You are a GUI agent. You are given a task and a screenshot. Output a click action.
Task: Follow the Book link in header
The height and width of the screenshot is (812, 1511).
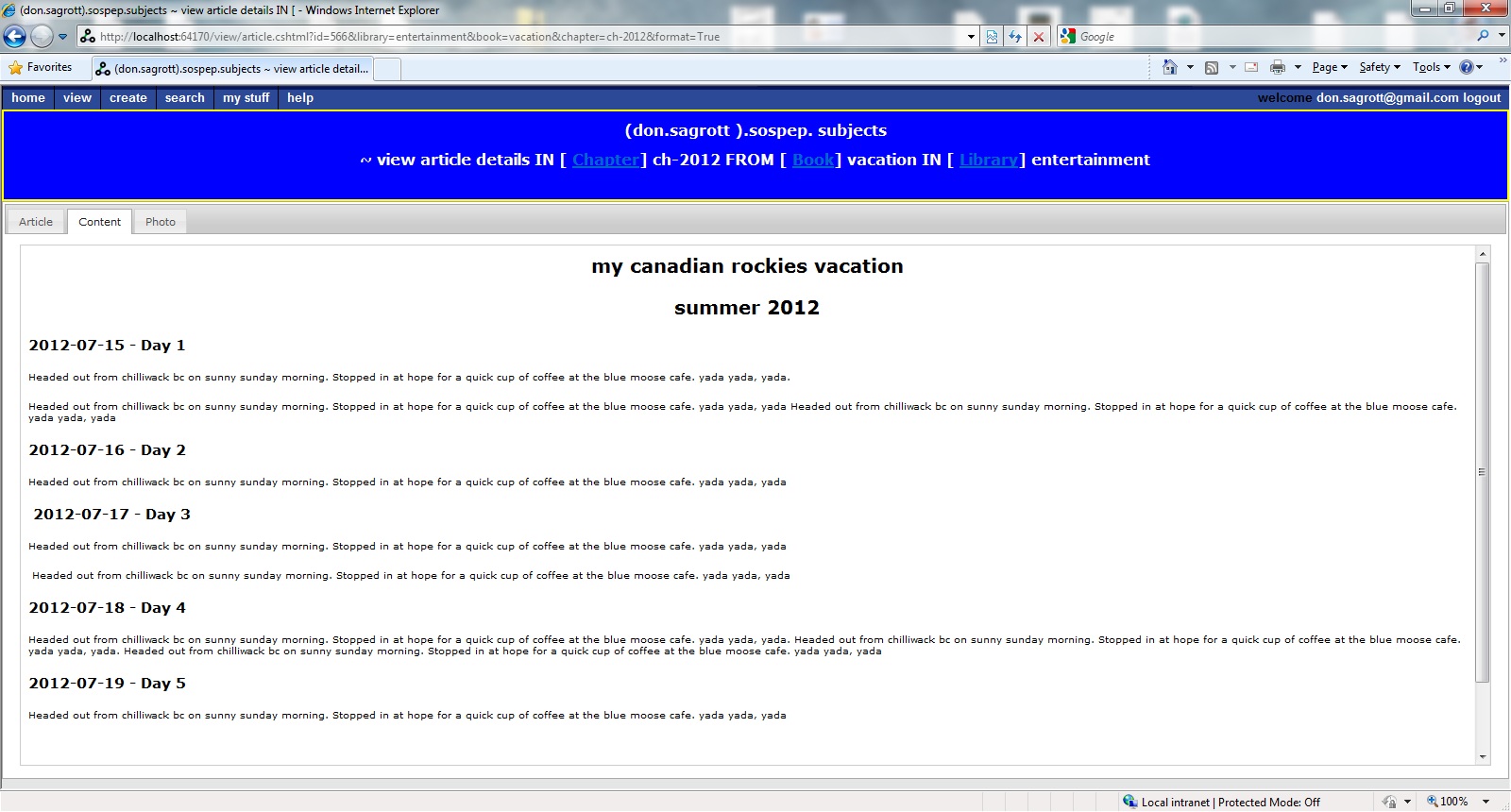coord(813,160)
